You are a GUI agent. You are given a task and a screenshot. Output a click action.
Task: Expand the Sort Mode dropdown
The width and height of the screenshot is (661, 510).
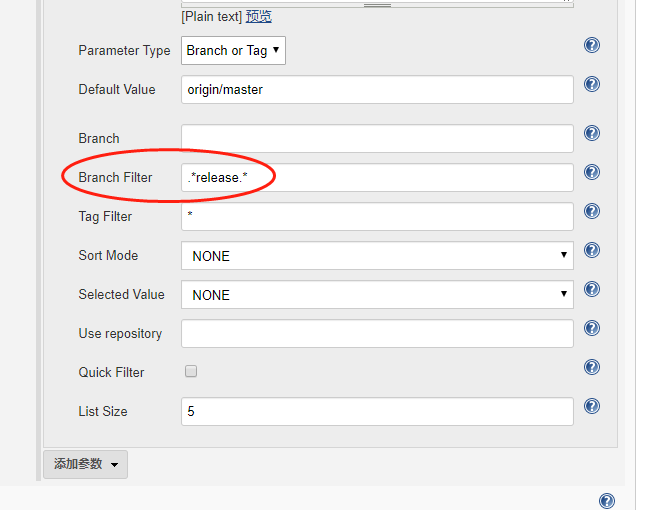coord(377,255)
